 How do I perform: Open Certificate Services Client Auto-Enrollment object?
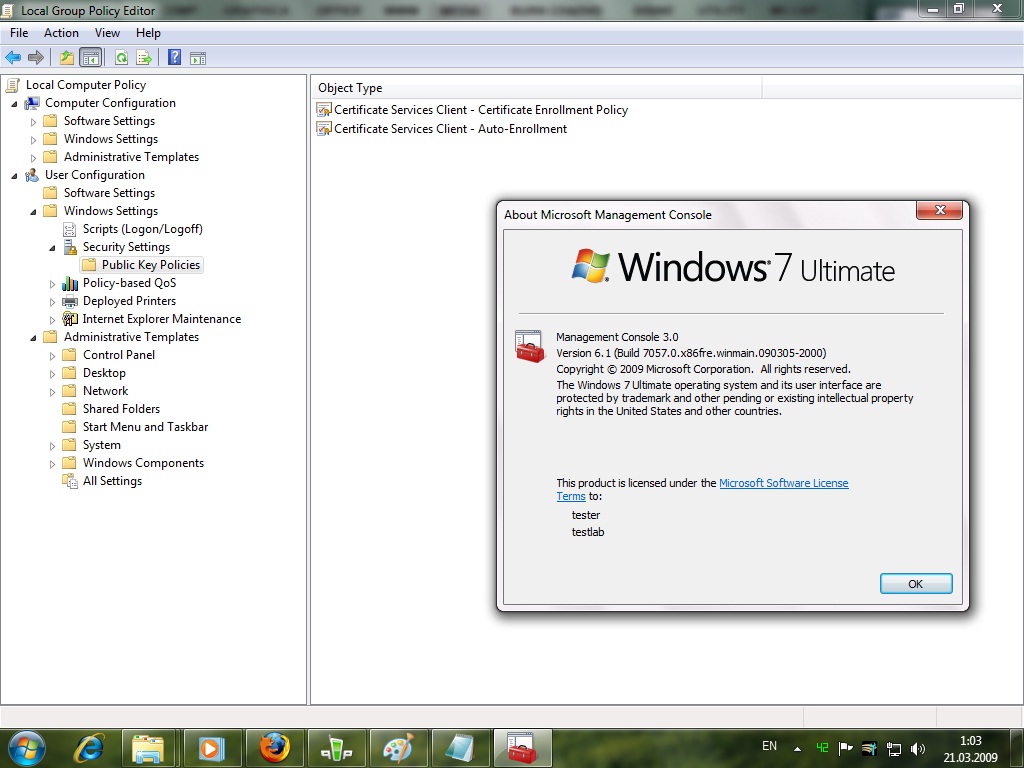(450, 129)
